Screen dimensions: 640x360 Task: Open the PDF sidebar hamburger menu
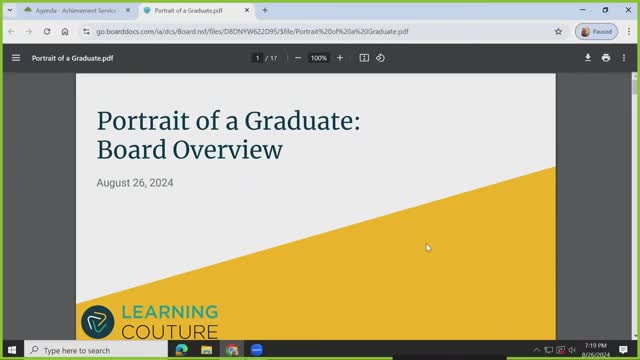pyautogui.click(x=16, y=58)
